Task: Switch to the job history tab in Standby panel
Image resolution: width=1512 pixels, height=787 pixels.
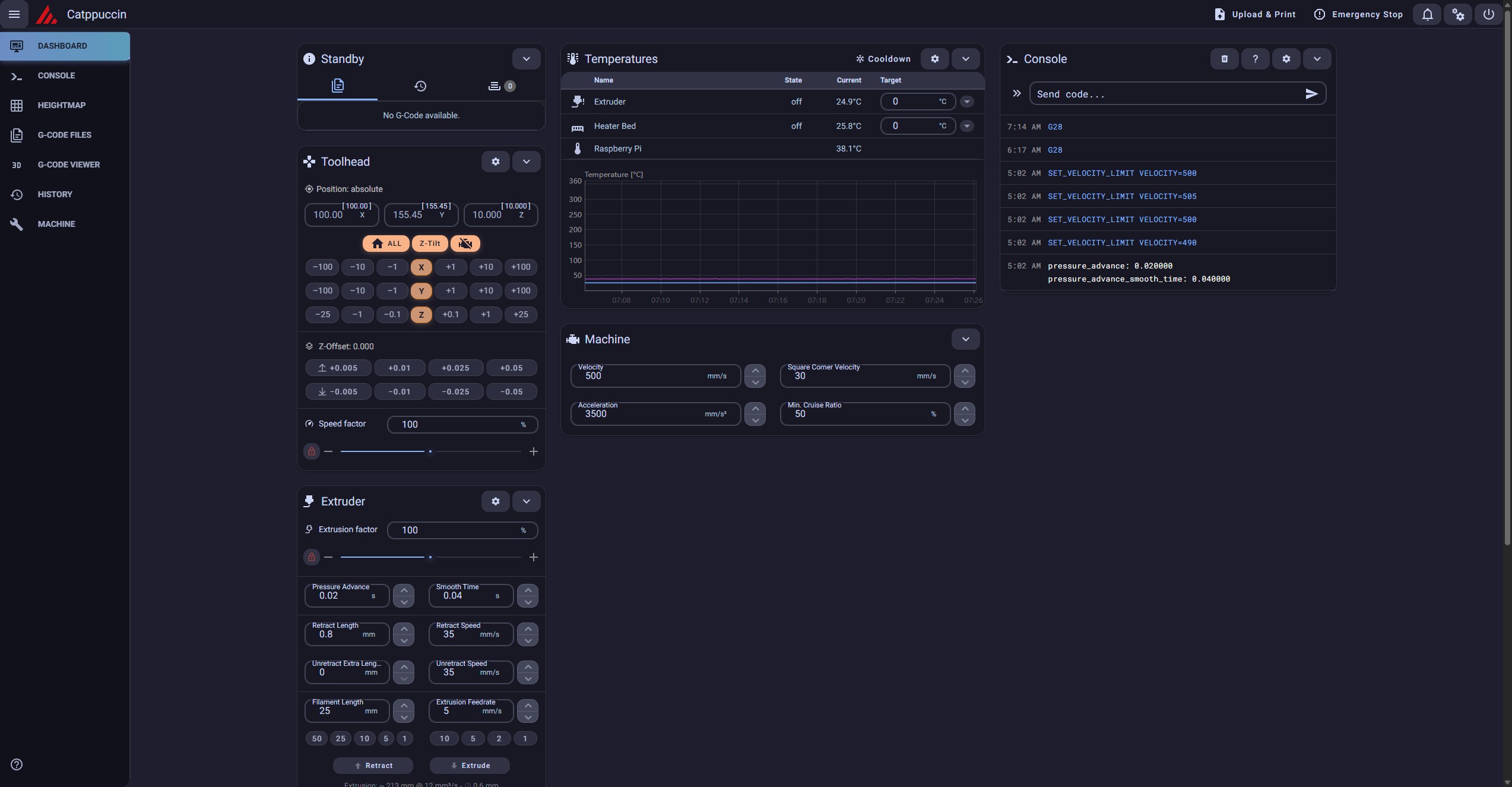Action: pos(420,86)
